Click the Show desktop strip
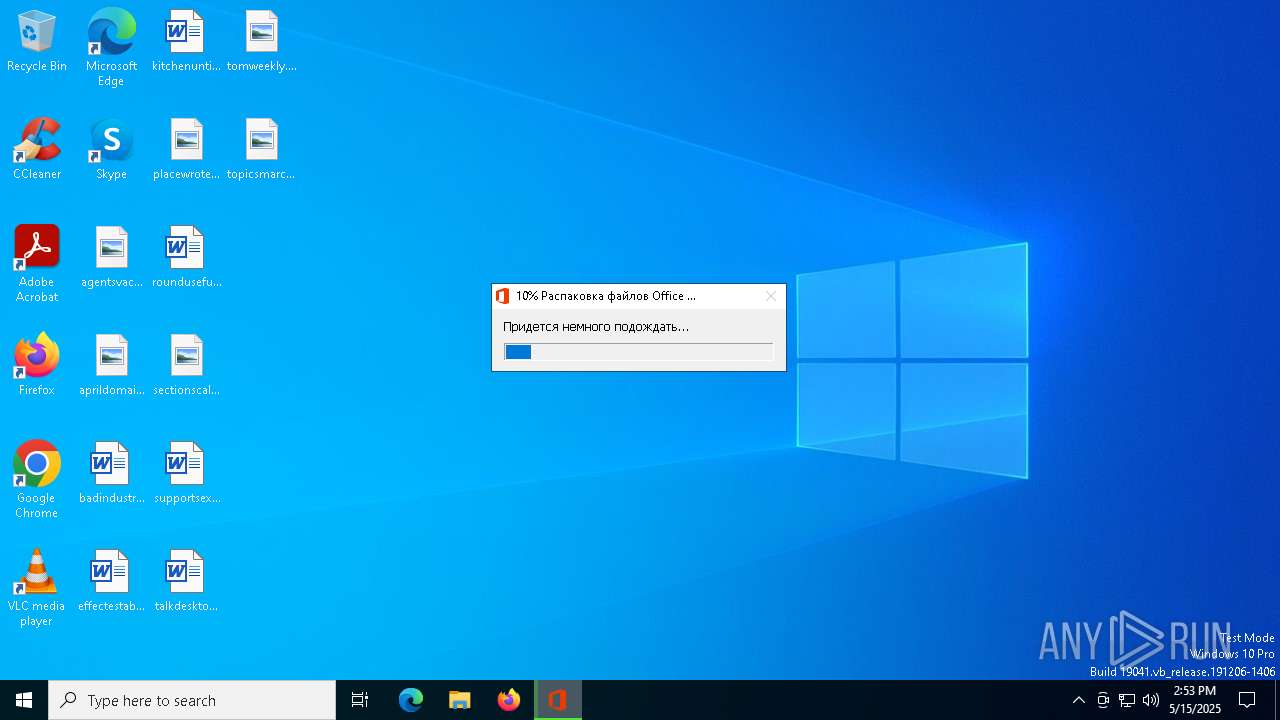The image size is (1280, 720). click(1277, 700)
